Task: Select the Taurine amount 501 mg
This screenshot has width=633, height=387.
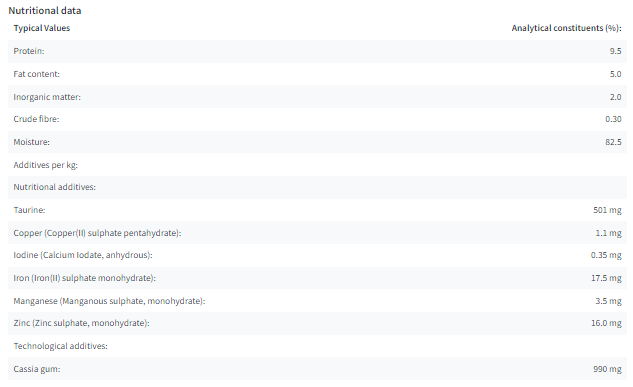Action: [x=607, y=210]
